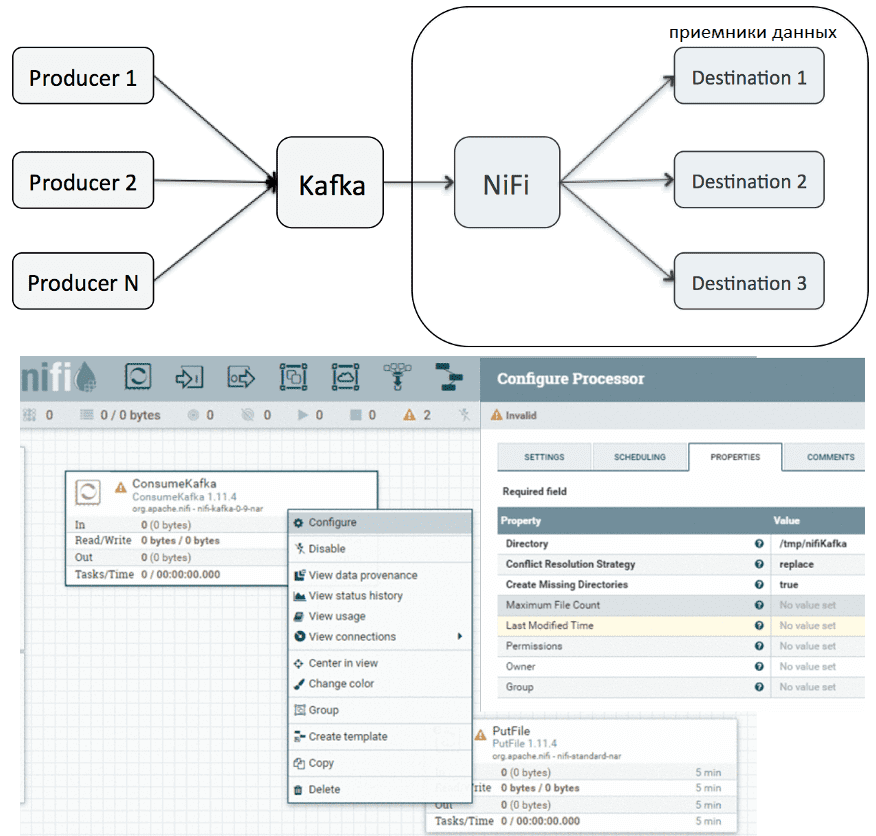The image size is (876, 836).
Task: Click the Destination 2 box
Action: (749, 179)
